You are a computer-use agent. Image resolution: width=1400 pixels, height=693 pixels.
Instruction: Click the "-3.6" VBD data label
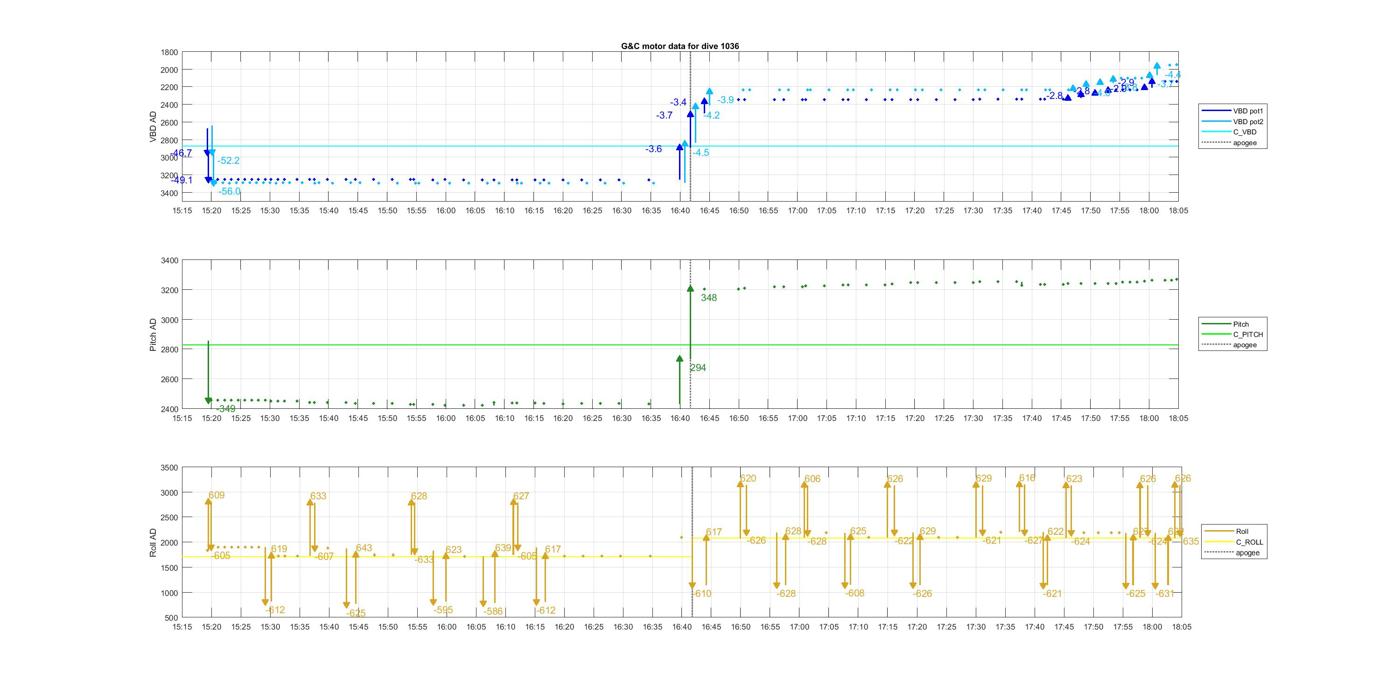(654, 149)
